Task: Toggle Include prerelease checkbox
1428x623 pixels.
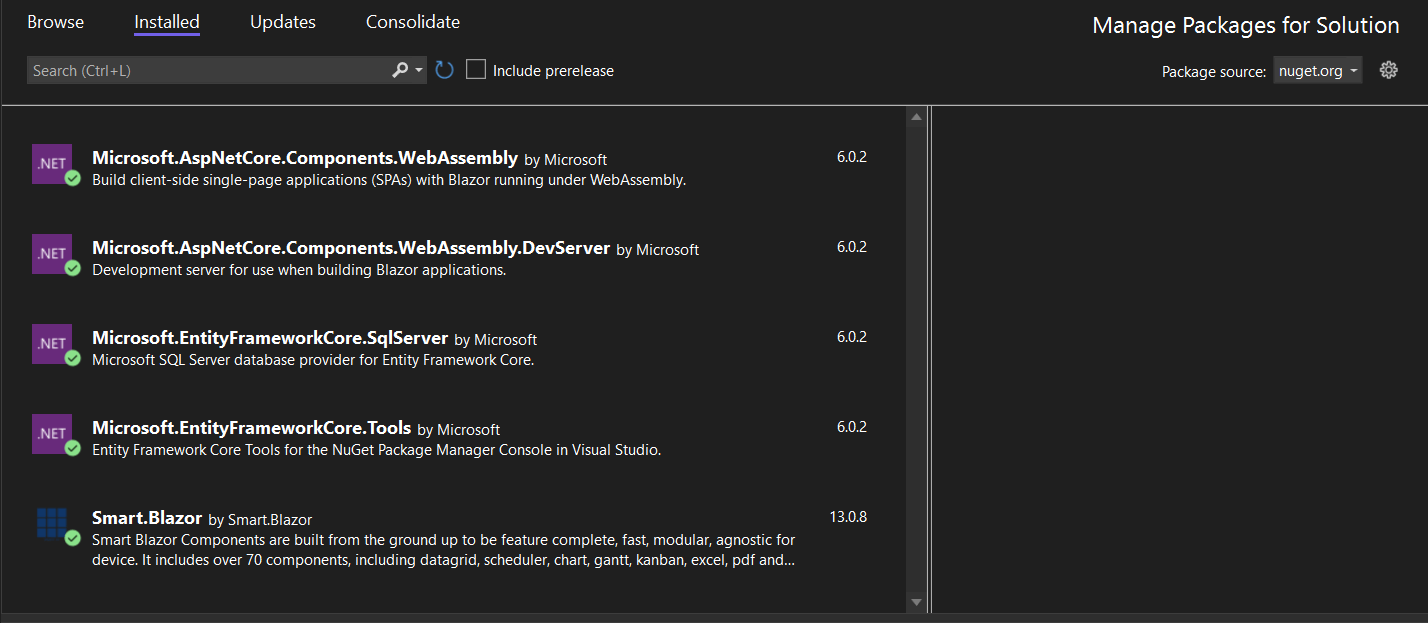Action: point(476,70)
